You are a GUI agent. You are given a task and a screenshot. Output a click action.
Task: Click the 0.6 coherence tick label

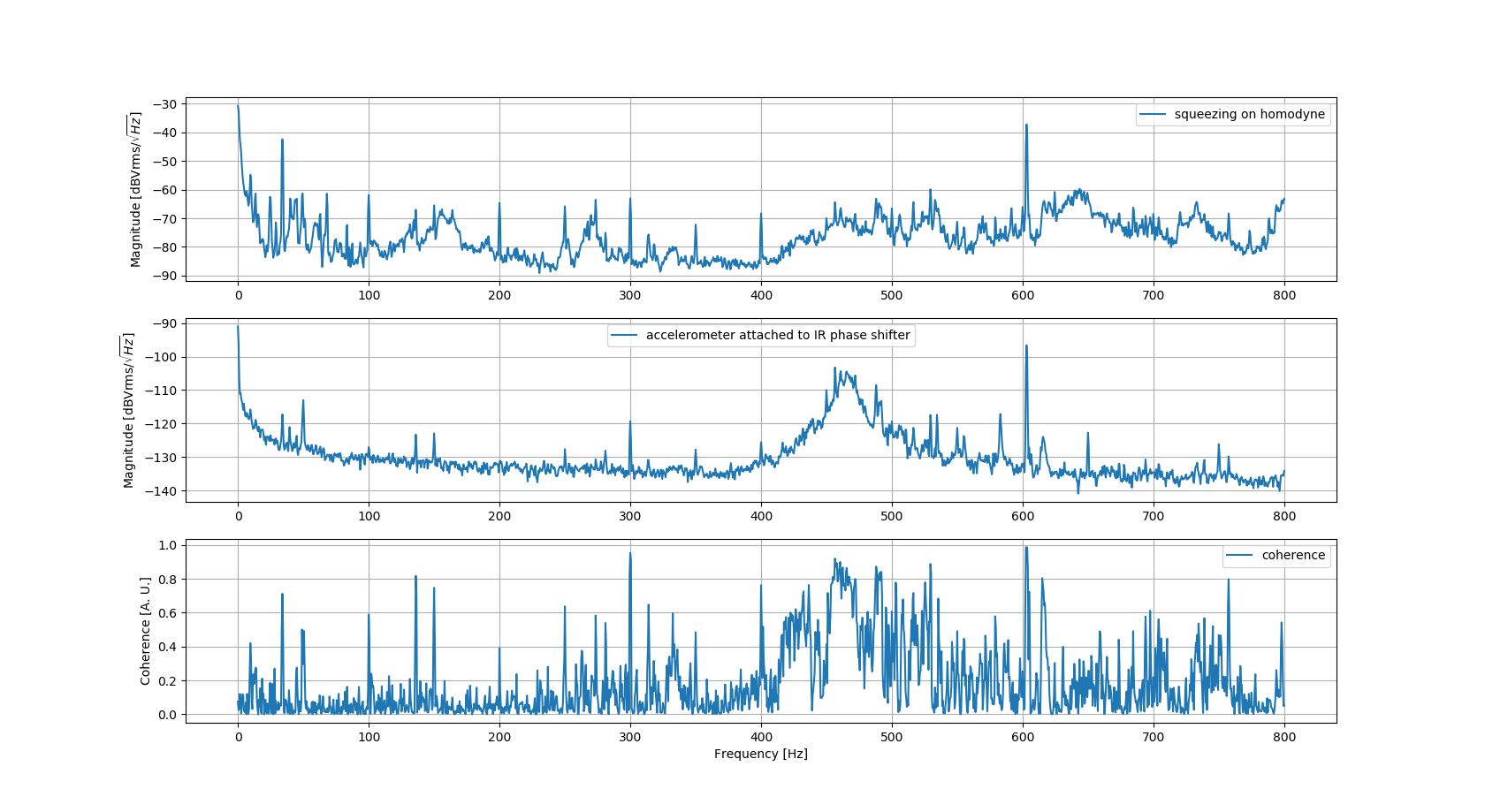168,613
